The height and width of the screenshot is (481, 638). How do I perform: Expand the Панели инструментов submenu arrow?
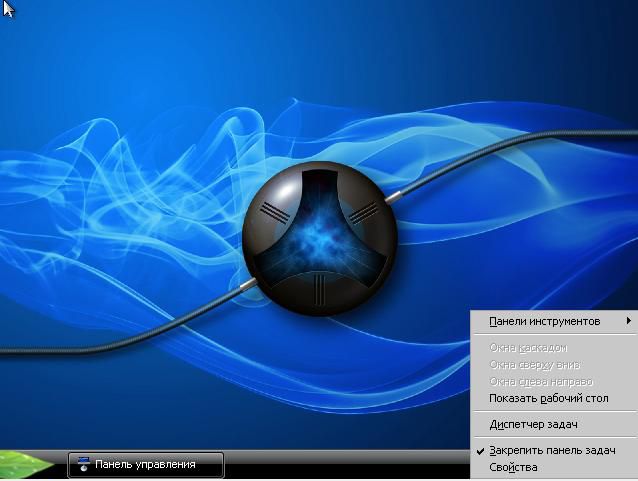tap(628, 321)
